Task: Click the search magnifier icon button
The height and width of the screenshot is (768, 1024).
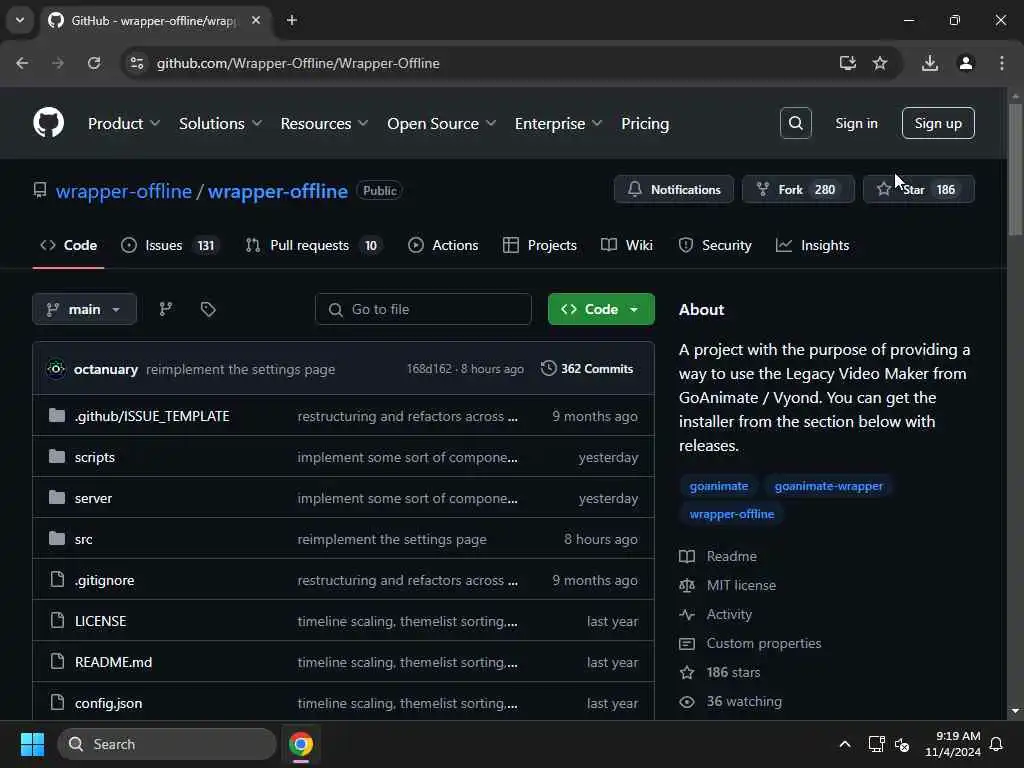Action: pyautogui.click(x=795, y=123)
